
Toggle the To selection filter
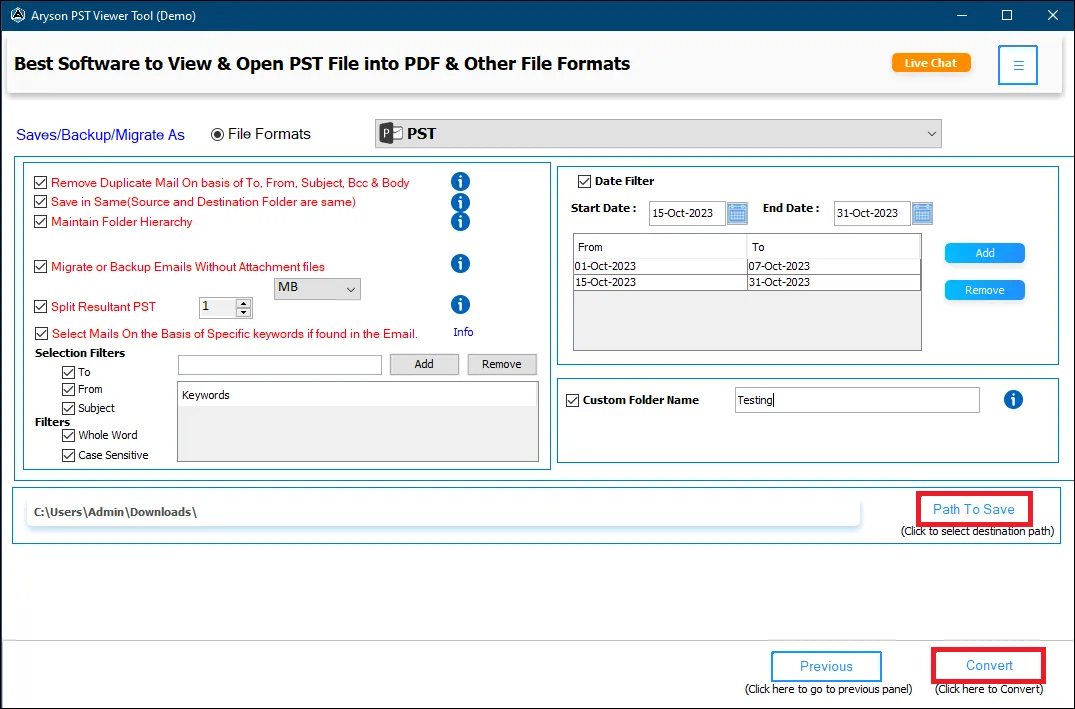[x=68, y=372]
